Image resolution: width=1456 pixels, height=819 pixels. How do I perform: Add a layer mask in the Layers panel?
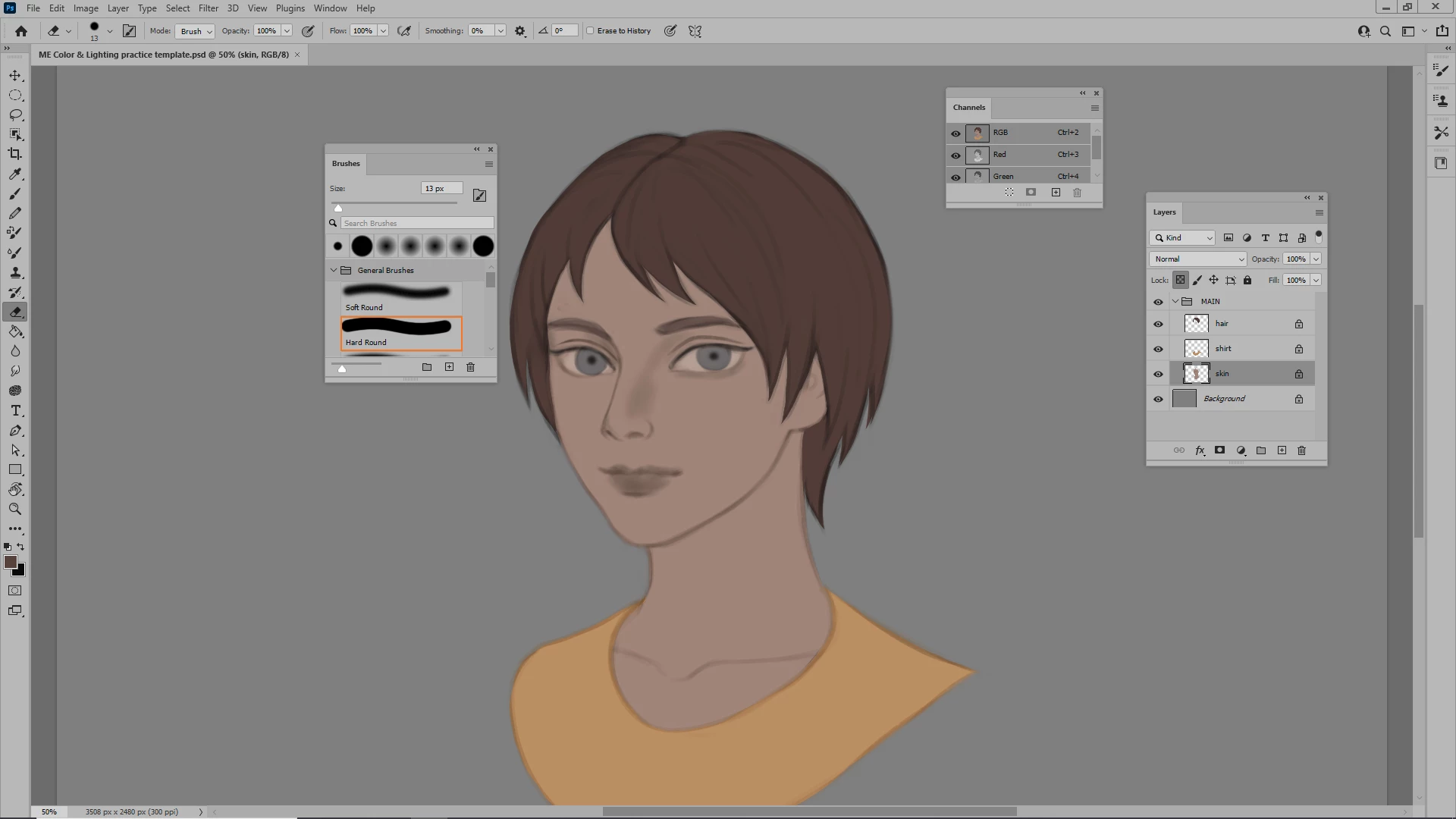point(1219,450)
